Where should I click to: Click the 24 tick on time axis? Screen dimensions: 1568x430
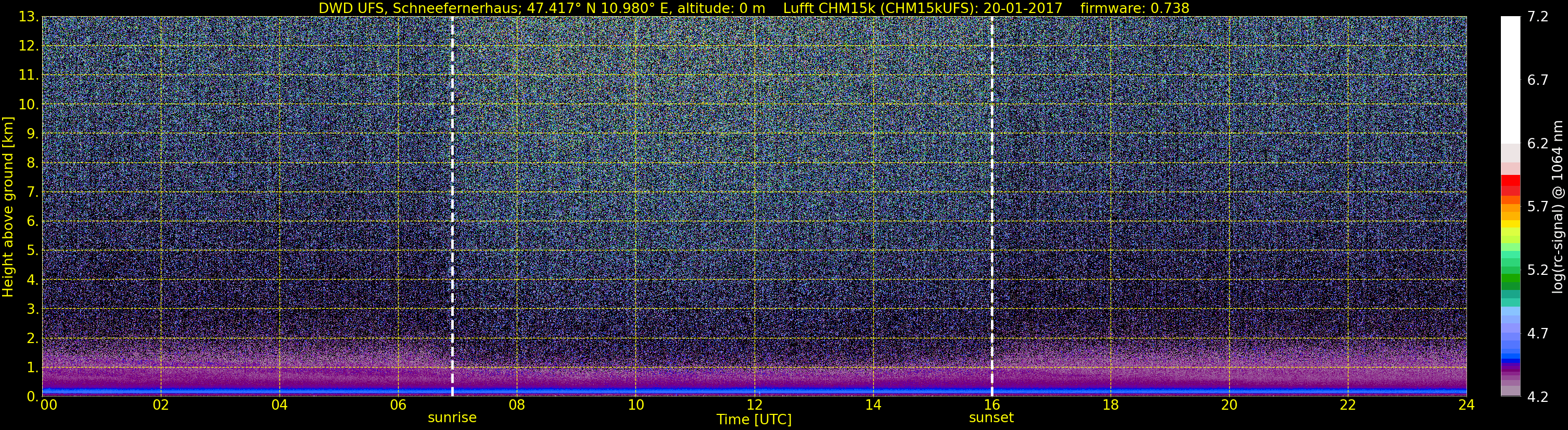click(1467, 405)
